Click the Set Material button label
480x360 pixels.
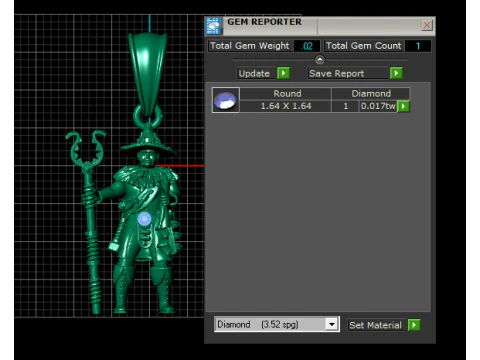click(x=377, y=325)
